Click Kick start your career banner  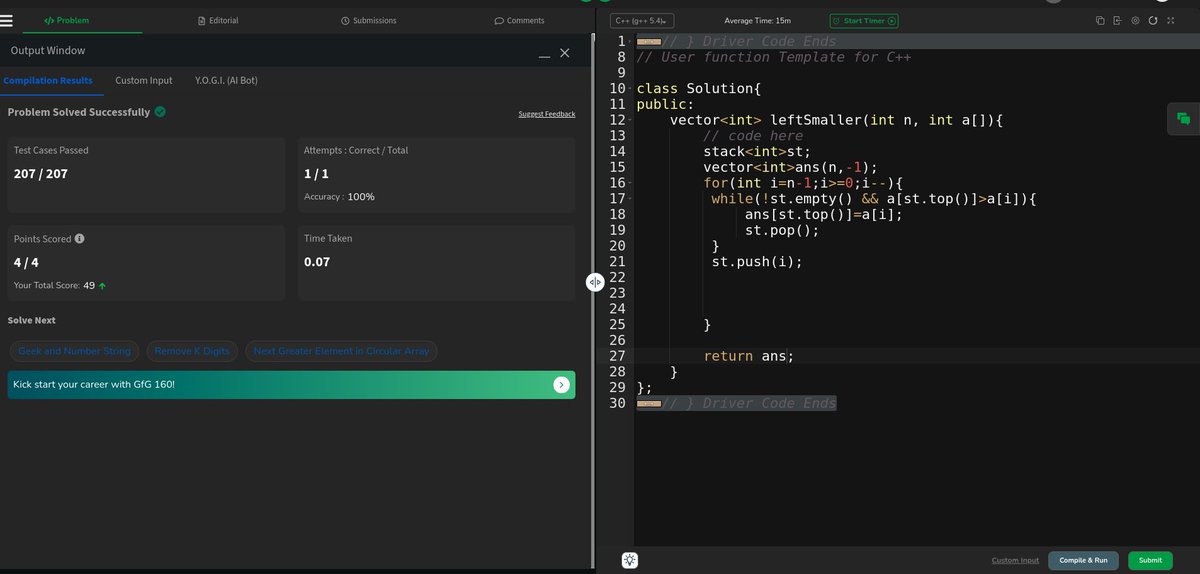[291, 384]
